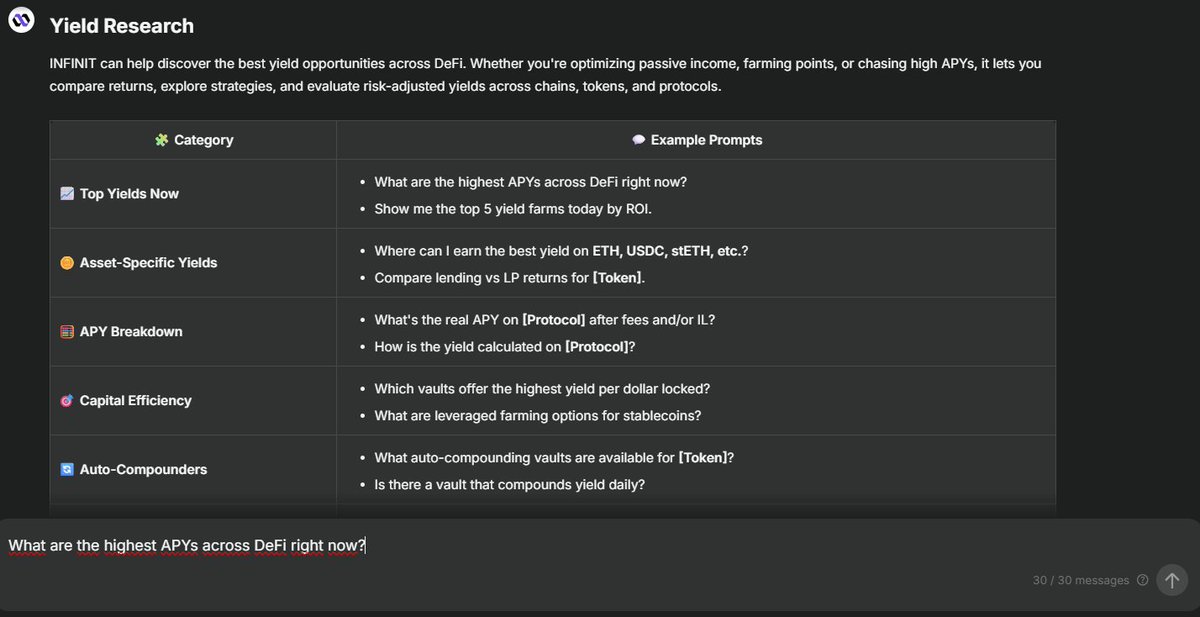1200x617 pixels.
Task: Click the APY Breakdown calculator icon
Action: (67, 332)
